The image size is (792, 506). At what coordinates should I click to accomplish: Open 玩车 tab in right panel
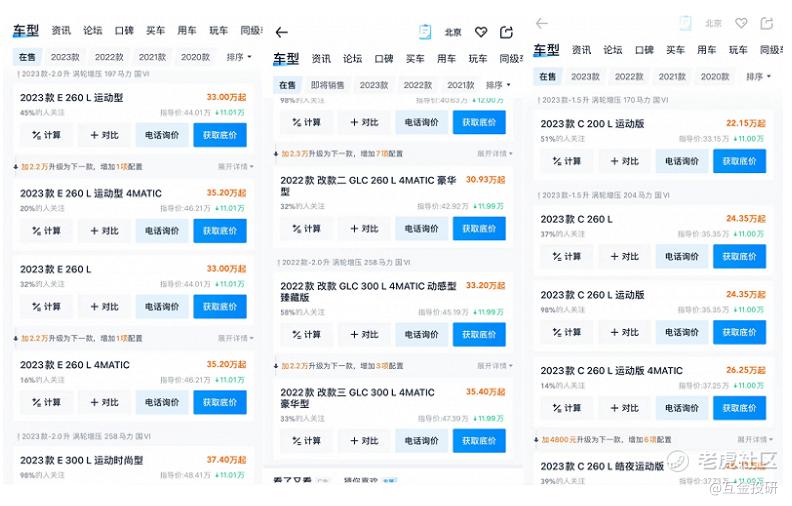(x=738, y=50)
